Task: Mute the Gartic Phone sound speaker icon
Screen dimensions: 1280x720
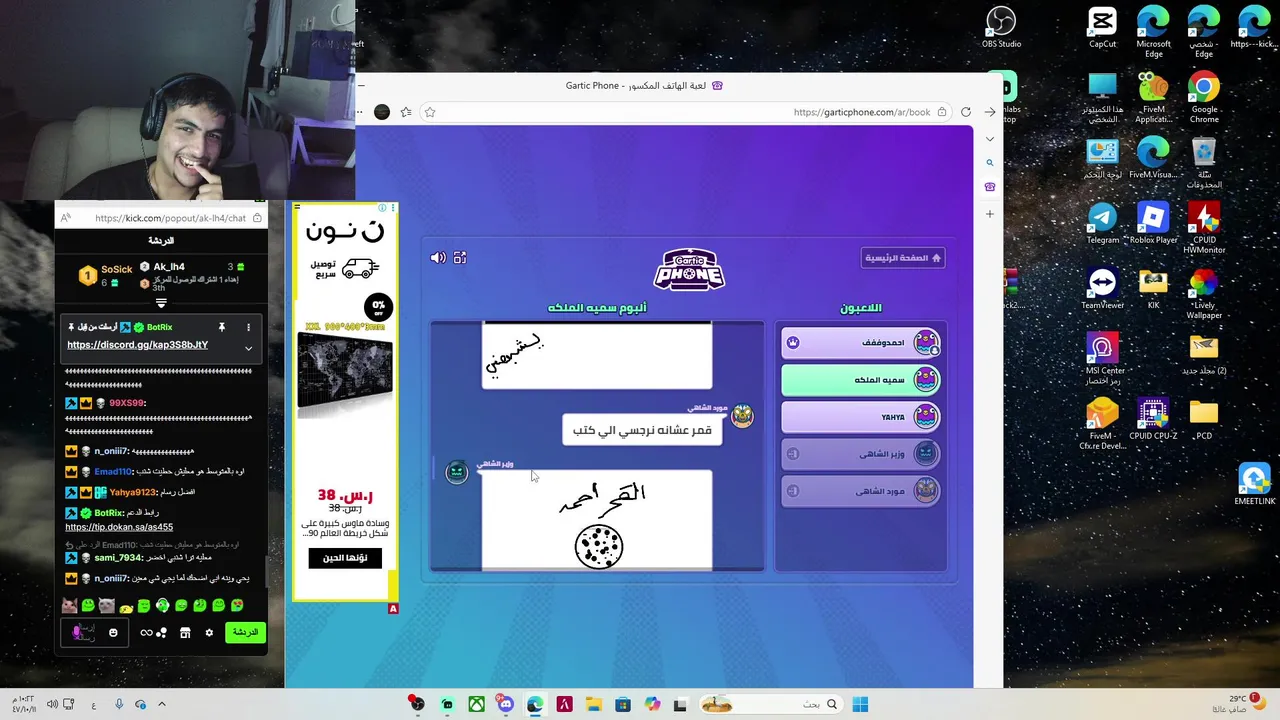Action: point(438,258)
